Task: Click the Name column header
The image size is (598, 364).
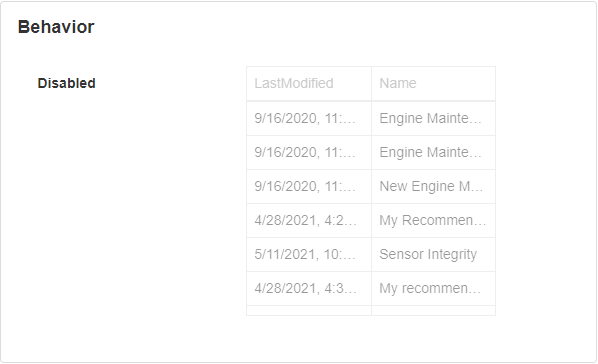Action: (434, 84)
